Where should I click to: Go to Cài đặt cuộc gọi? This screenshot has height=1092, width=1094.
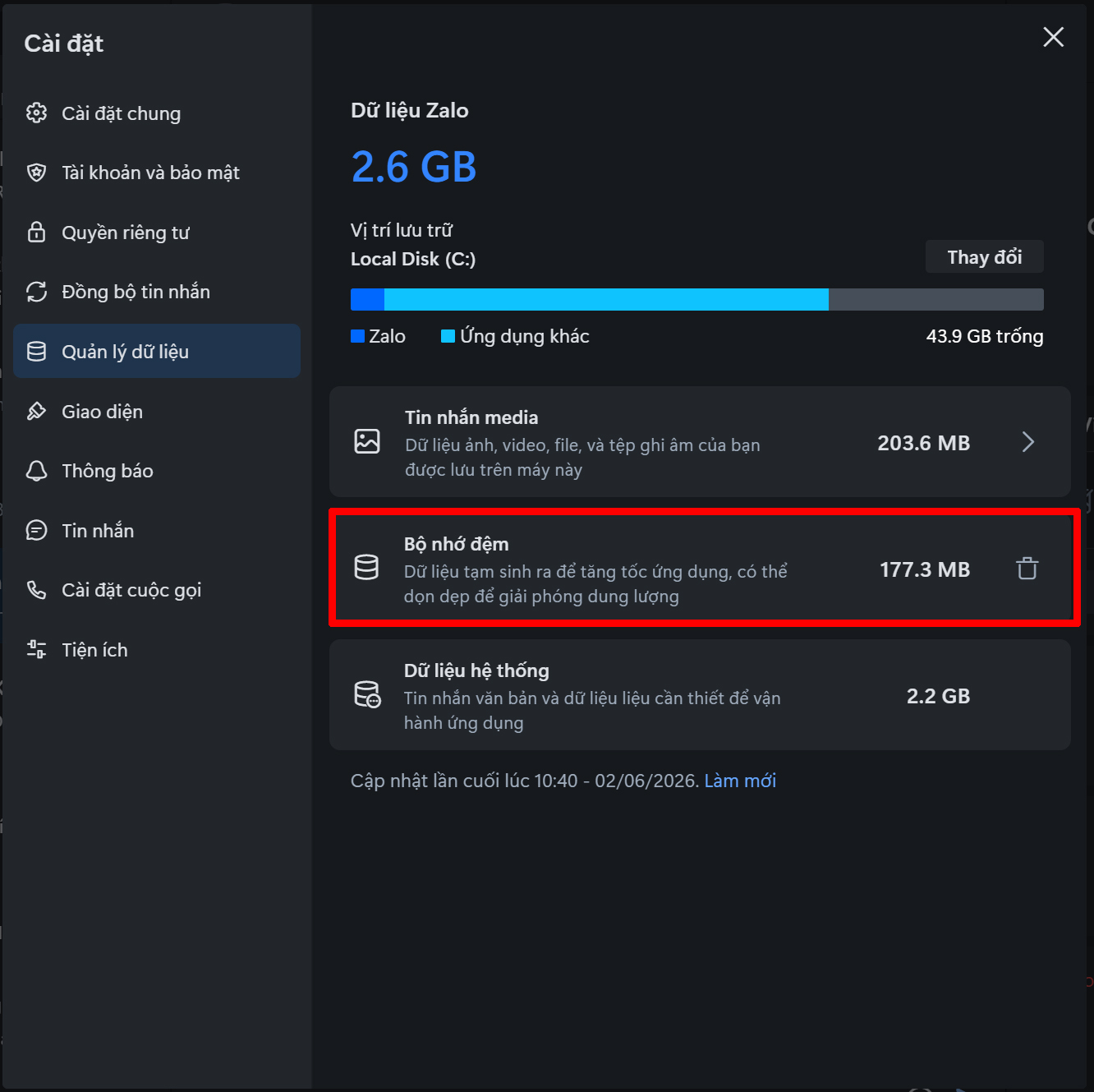(x=157, y=590)
